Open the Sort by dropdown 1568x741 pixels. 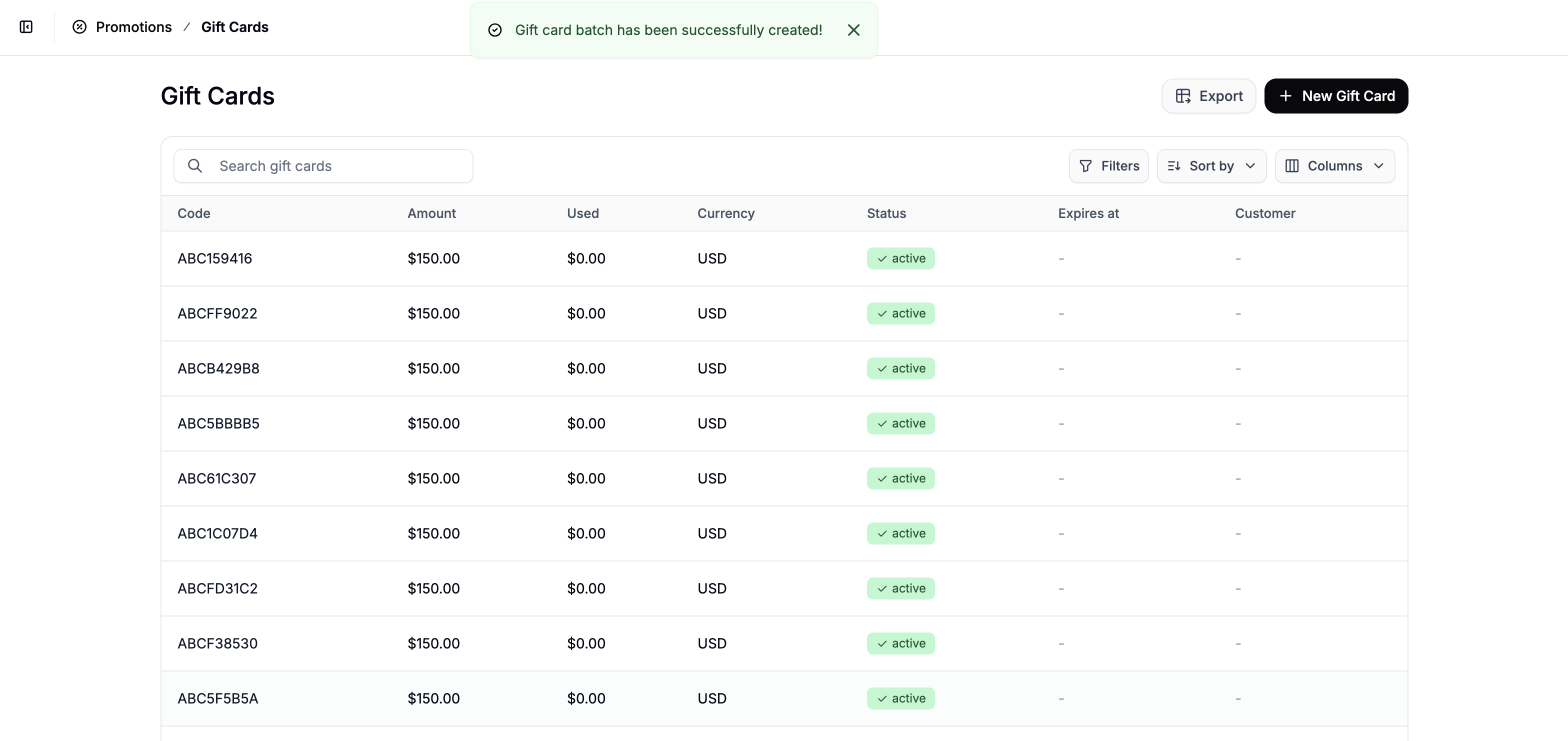[x=1211, y=165]
